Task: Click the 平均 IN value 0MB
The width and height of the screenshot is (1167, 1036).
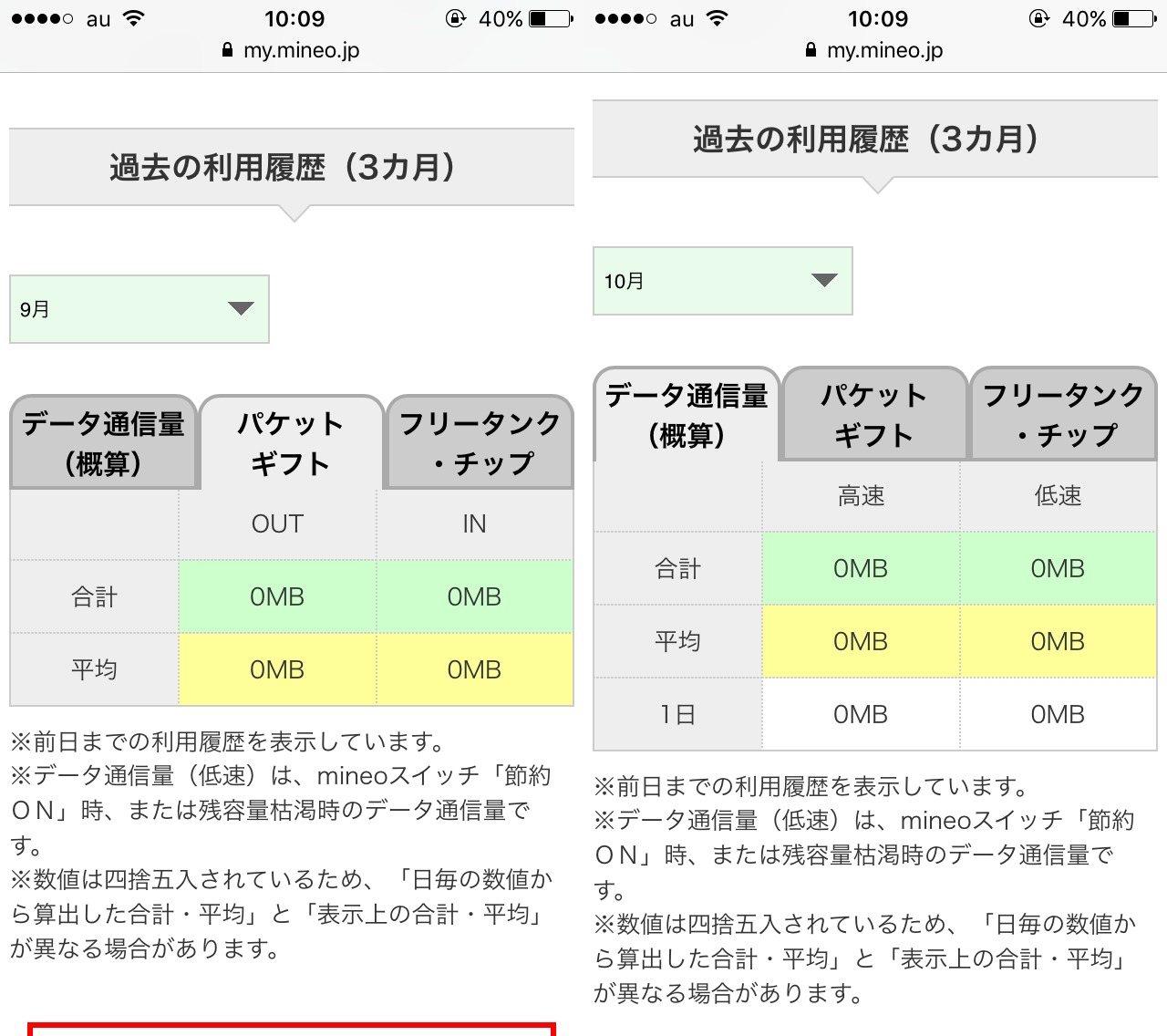Action: (474, 670)
